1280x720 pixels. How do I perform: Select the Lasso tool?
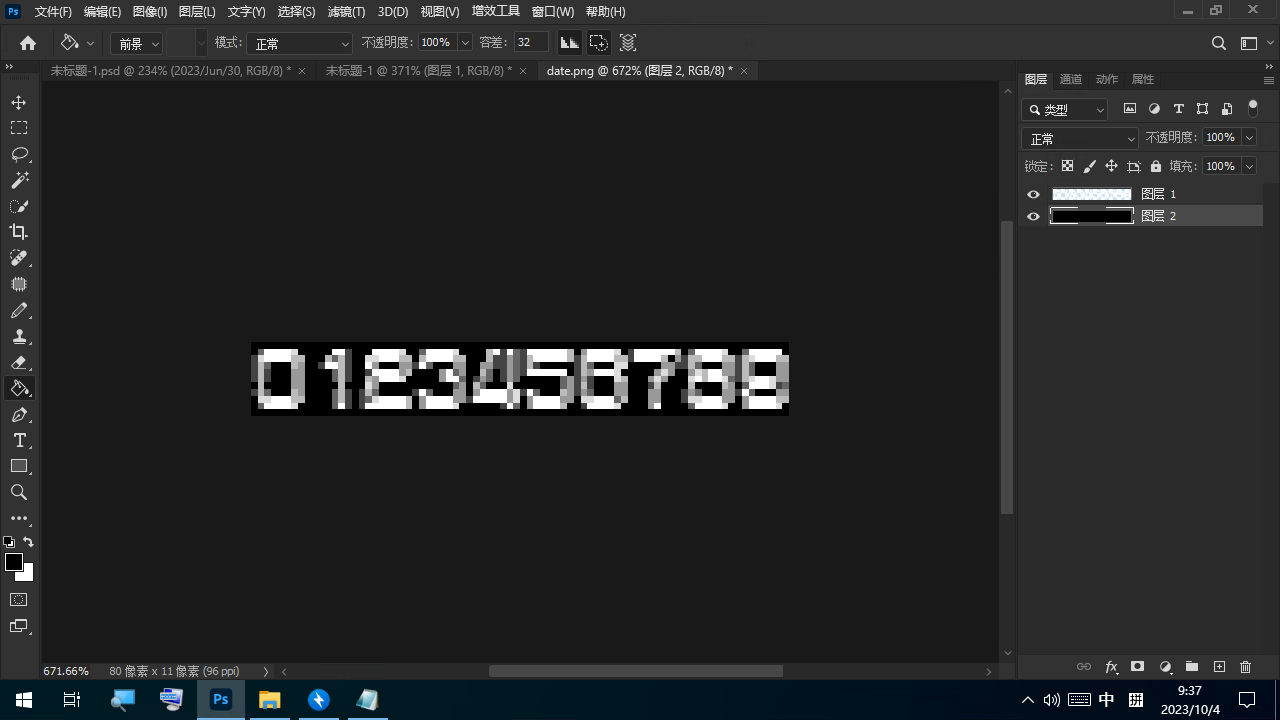pyautogui.click(x=19, y=155)
